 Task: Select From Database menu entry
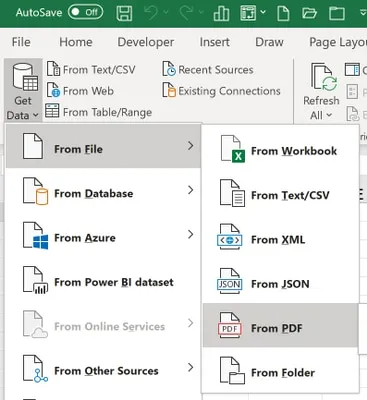[x=103, y=190]
